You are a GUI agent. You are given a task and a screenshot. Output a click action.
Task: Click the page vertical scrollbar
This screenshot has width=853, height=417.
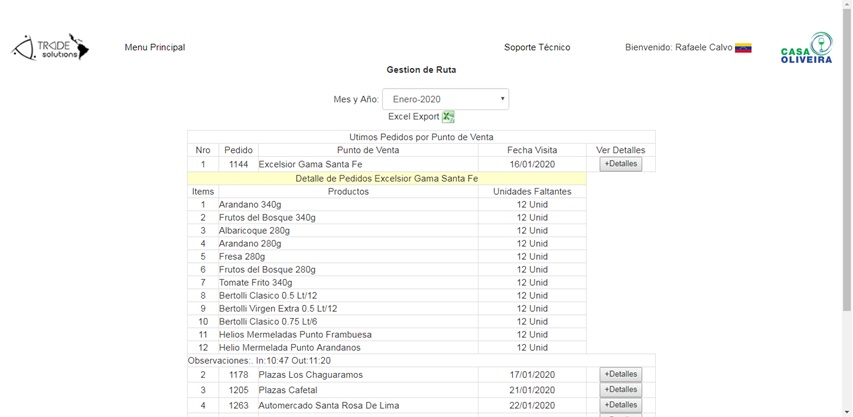click(x=846, y=200)
